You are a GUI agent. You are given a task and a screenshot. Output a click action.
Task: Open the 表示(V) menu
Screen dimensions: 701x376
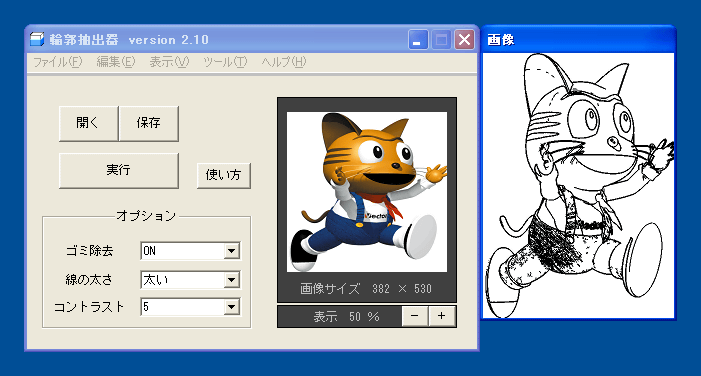point(169,62)
